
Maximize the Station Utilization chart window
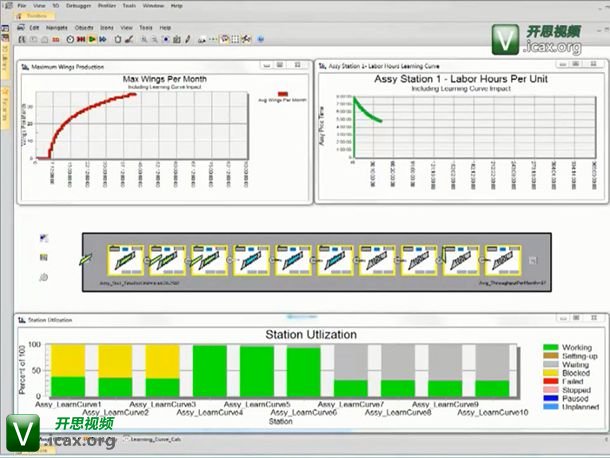(x=577, y=318)
